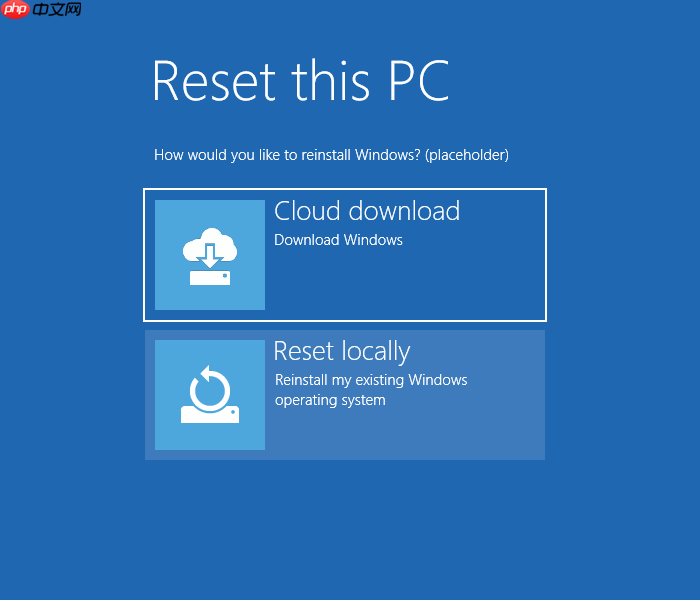
Task: Select the Reset locally option
Action: click(x=345, y=395)
